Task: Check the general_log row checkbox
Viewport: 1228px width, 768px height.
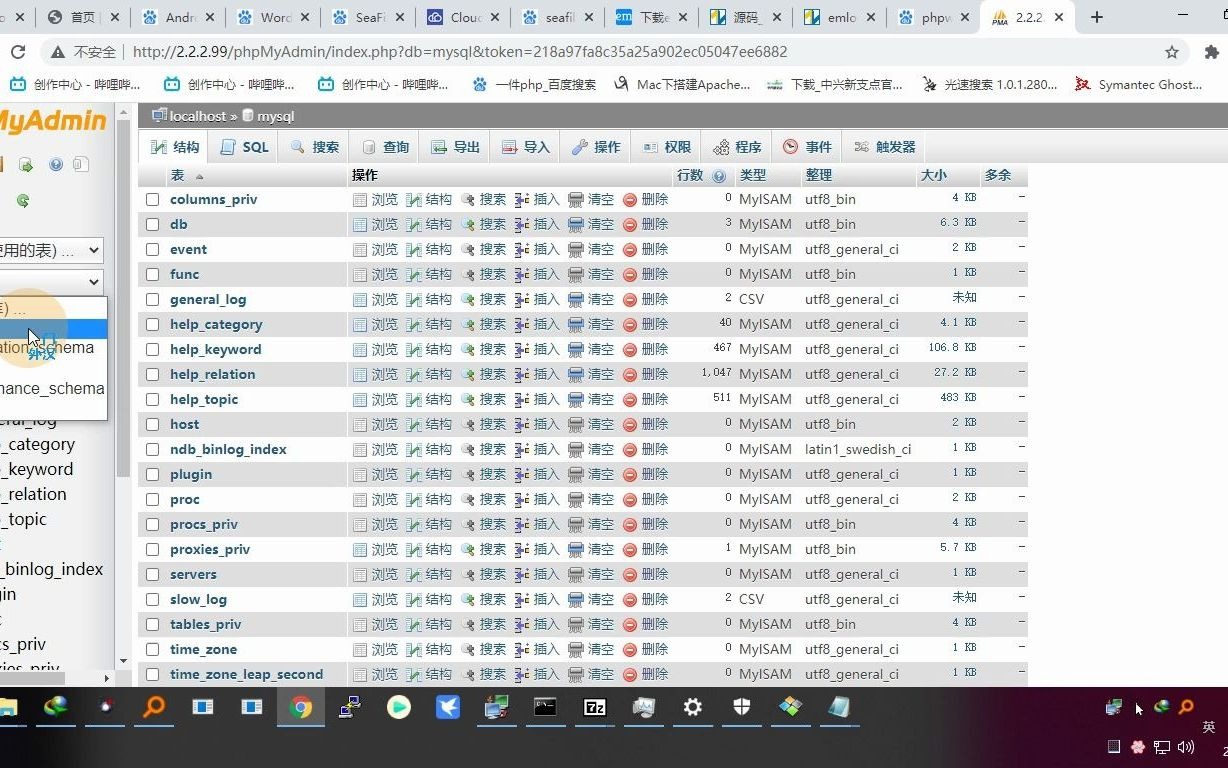Action: pos(152,299)
